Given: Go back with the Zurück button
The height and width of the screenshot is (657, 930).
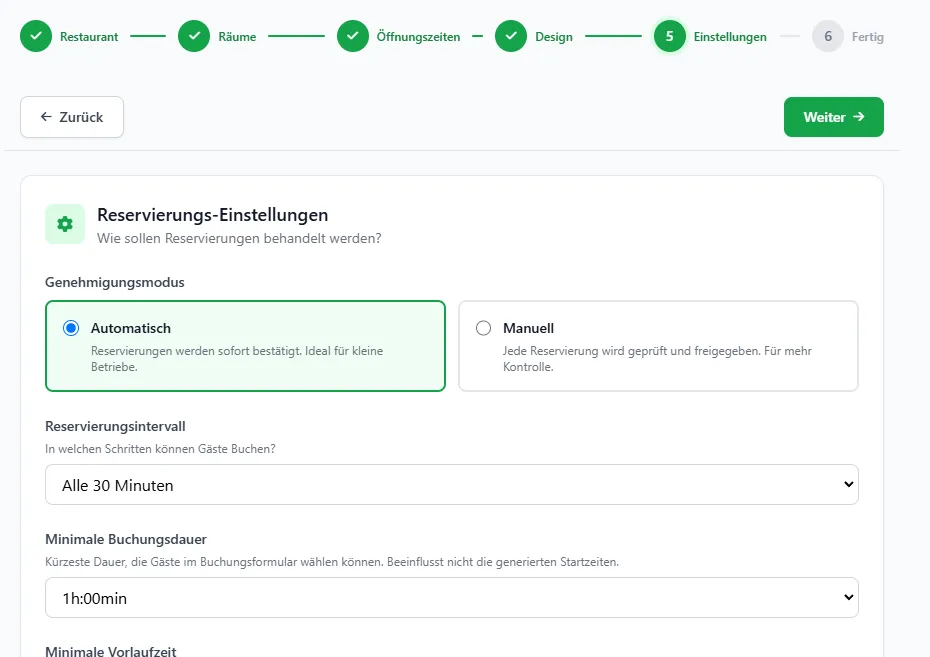Looking at the screenshot, I should pyautogui.click(x=72, y=117).
